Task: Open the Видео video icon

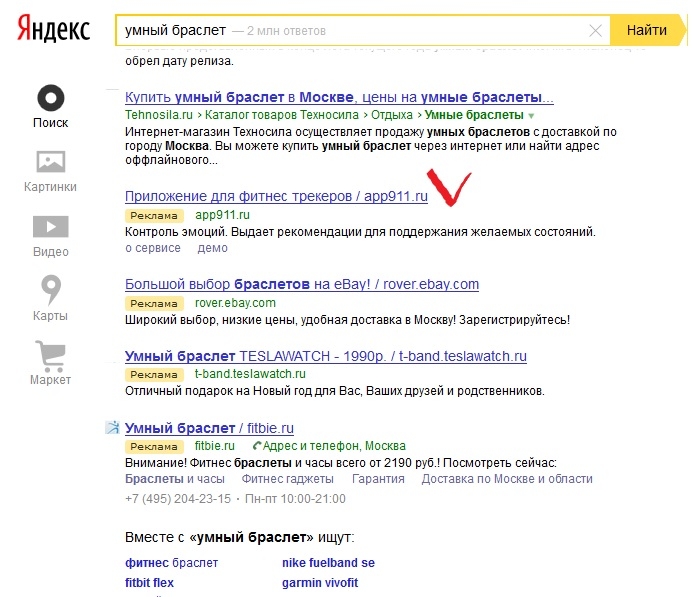Action: [51, 227]
